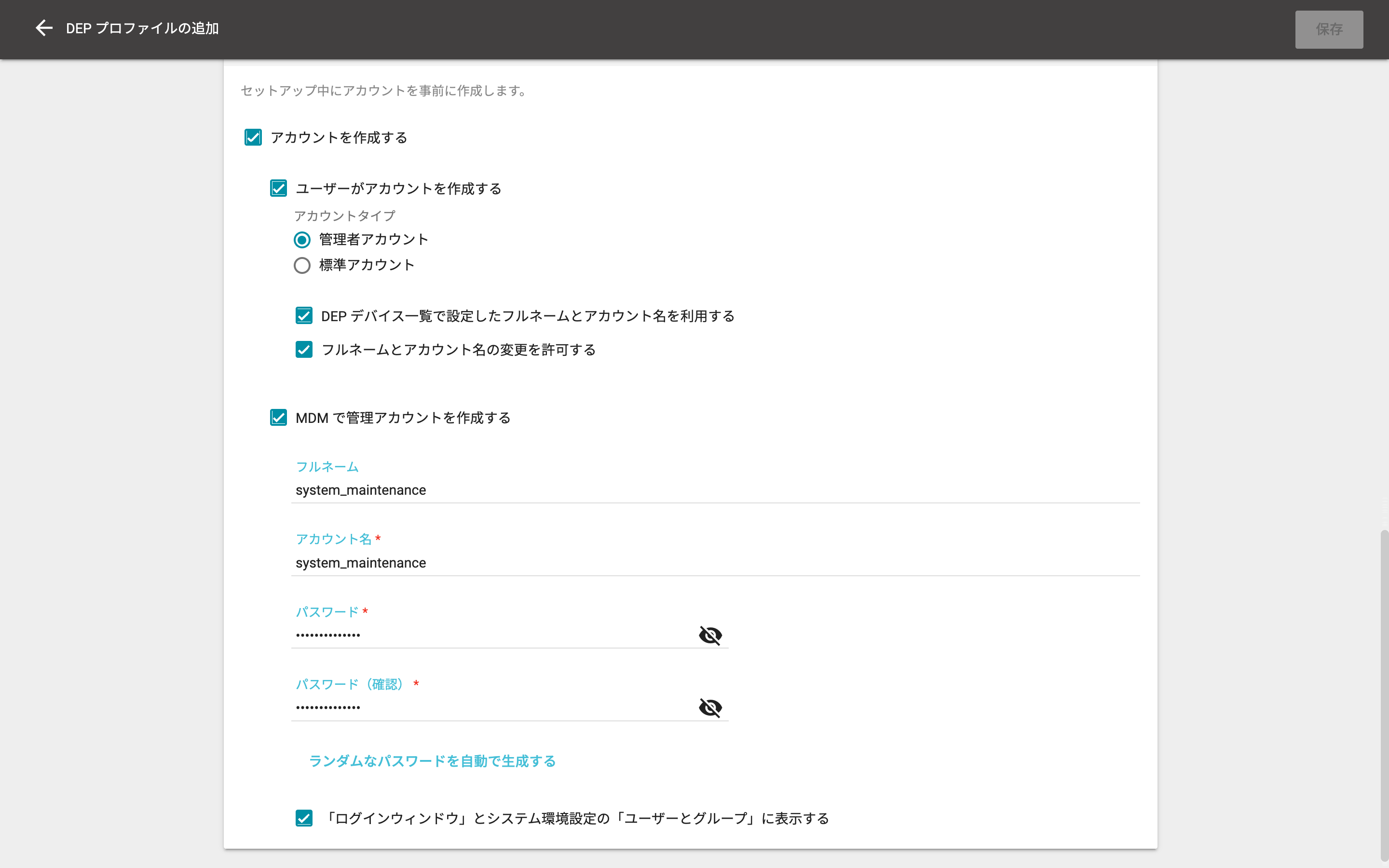The width and height of the screenshot is (1389, 868).
Task: Toggle password visibility eye icon
Action: [x=710, y=635]
